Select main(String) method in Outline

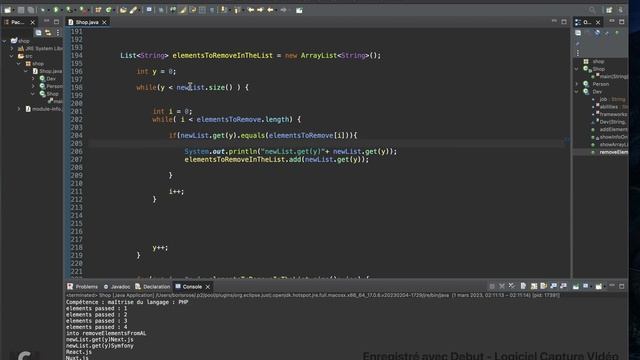click(610, 76)
